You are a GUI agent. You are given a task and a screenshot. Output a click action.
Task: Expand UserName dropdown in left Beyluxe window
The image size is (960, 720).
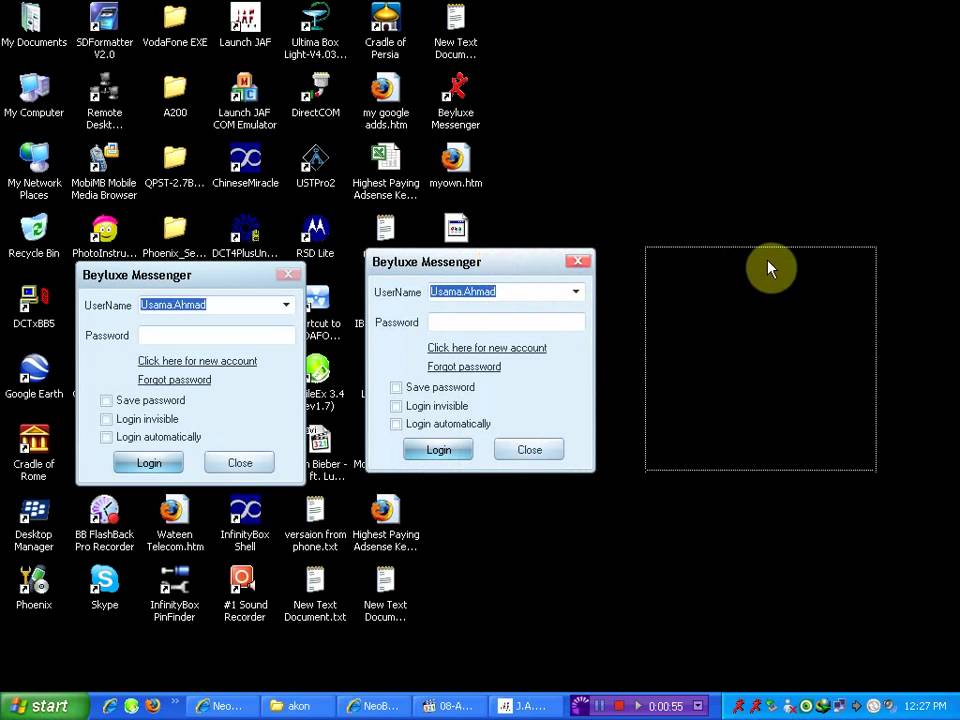click(286, 305)
